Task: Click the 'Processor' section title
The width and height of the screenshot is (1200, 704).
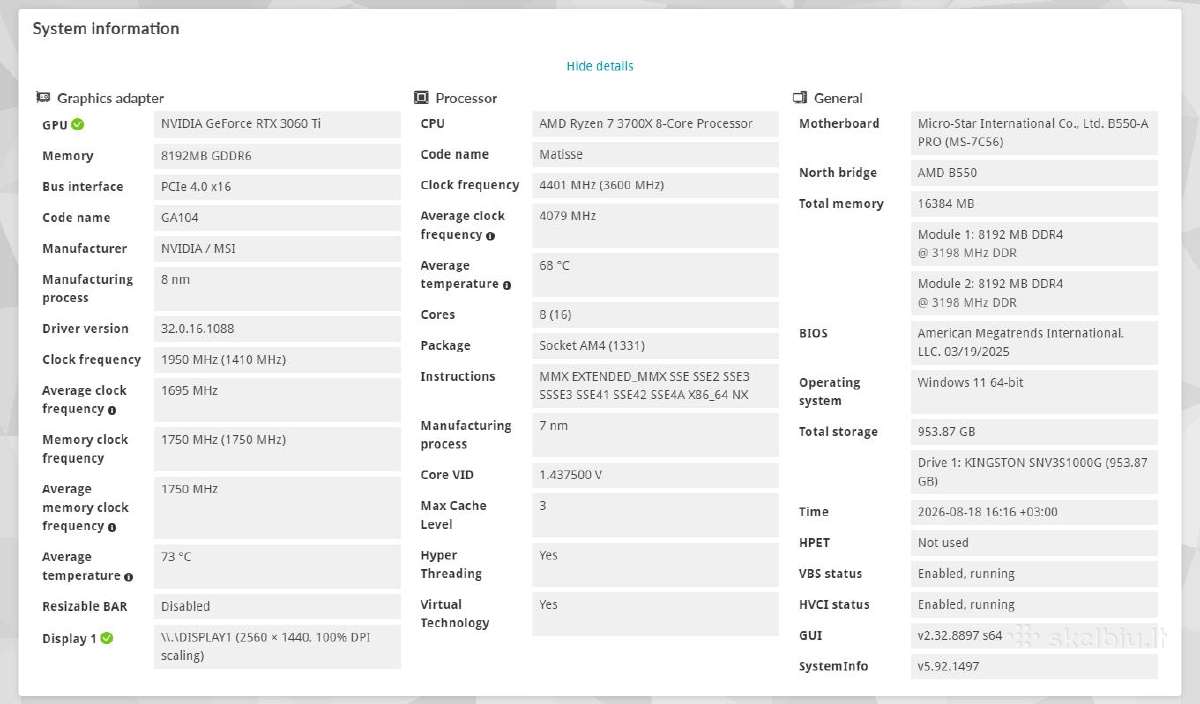Action: (466, 98)
